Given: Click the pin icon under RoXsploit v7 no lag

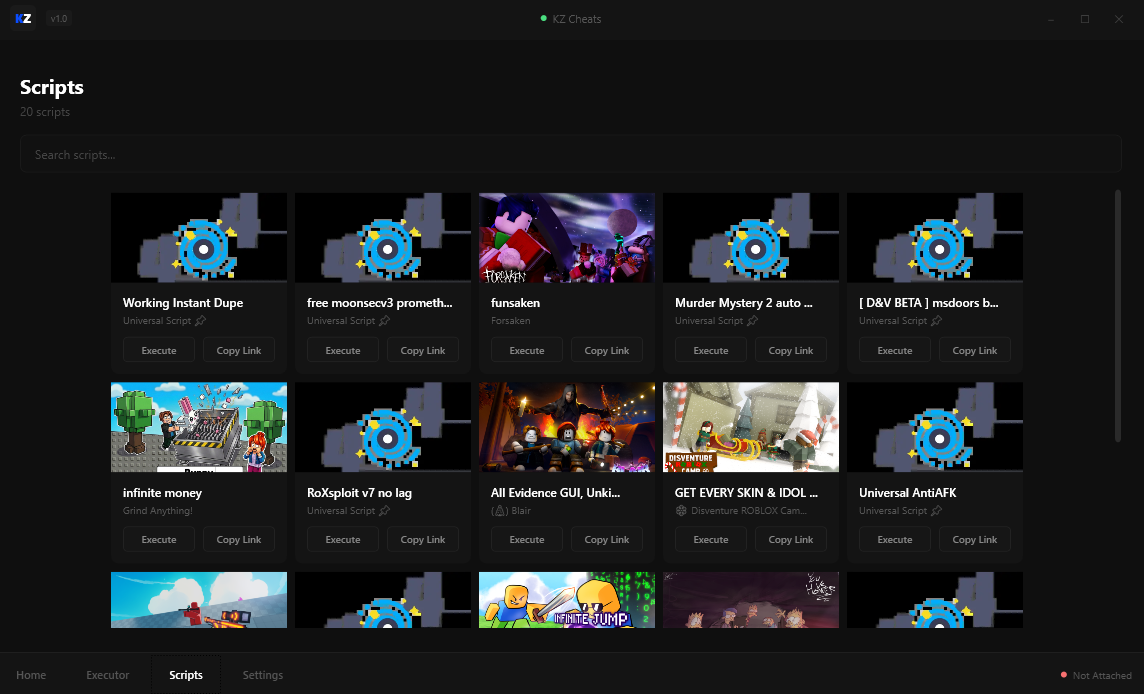Looking at the screenshot, I should coord(384,511).
